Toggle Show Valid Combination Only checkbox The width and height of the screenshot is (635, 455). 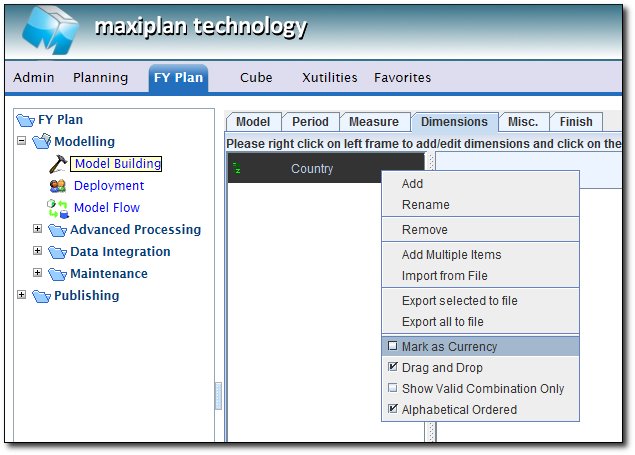coord(393,389)
